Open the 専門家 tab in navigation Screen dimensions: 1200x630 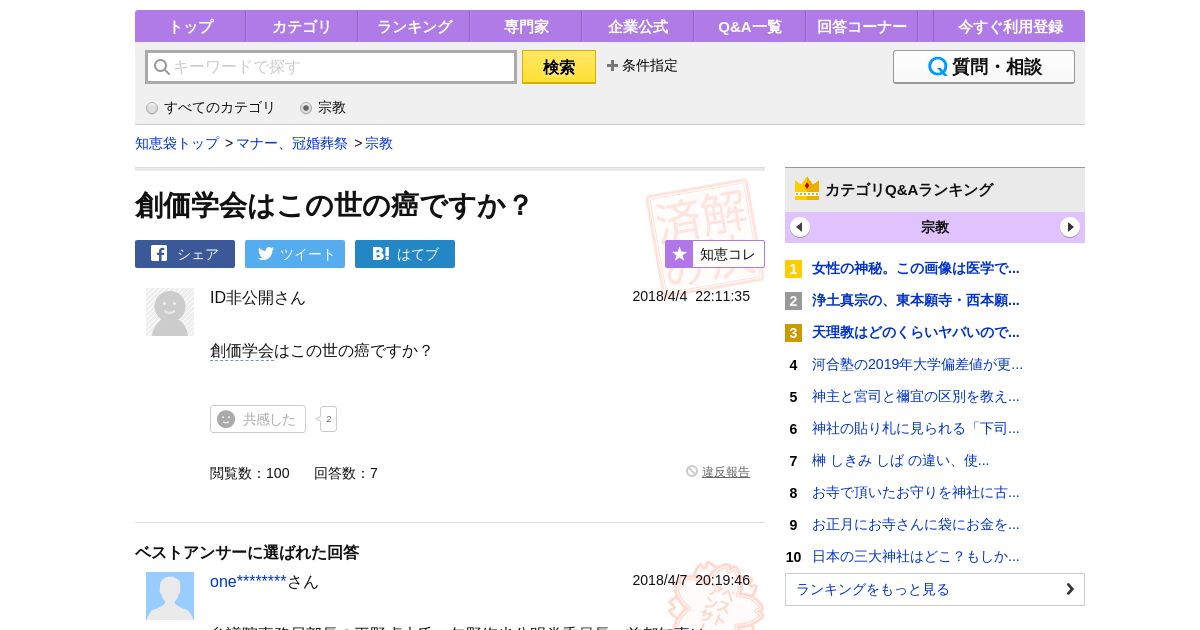click(526, 27)
